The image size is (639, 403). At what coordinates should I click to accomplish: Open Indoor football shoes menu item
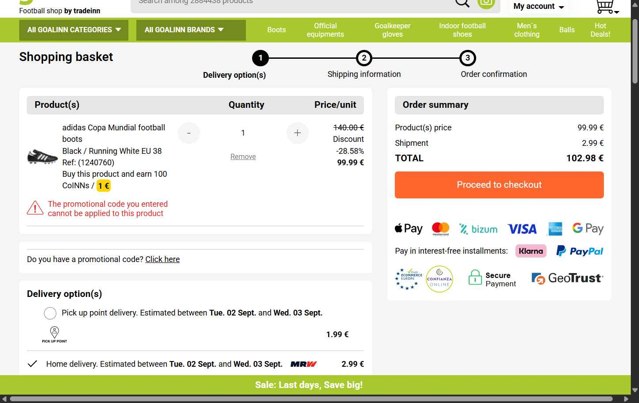coord(462,30)
